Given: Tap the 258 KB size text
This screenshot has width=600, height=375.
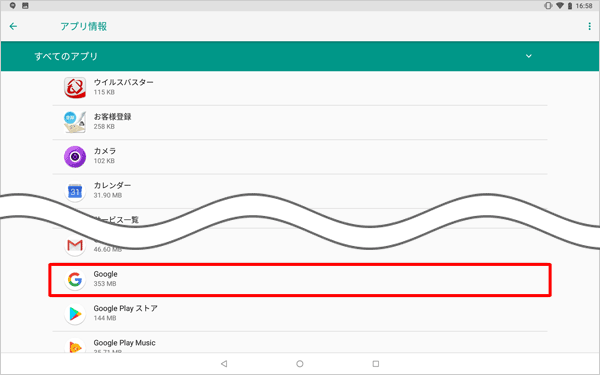Looking at the screenshot, I should (104, 127).
